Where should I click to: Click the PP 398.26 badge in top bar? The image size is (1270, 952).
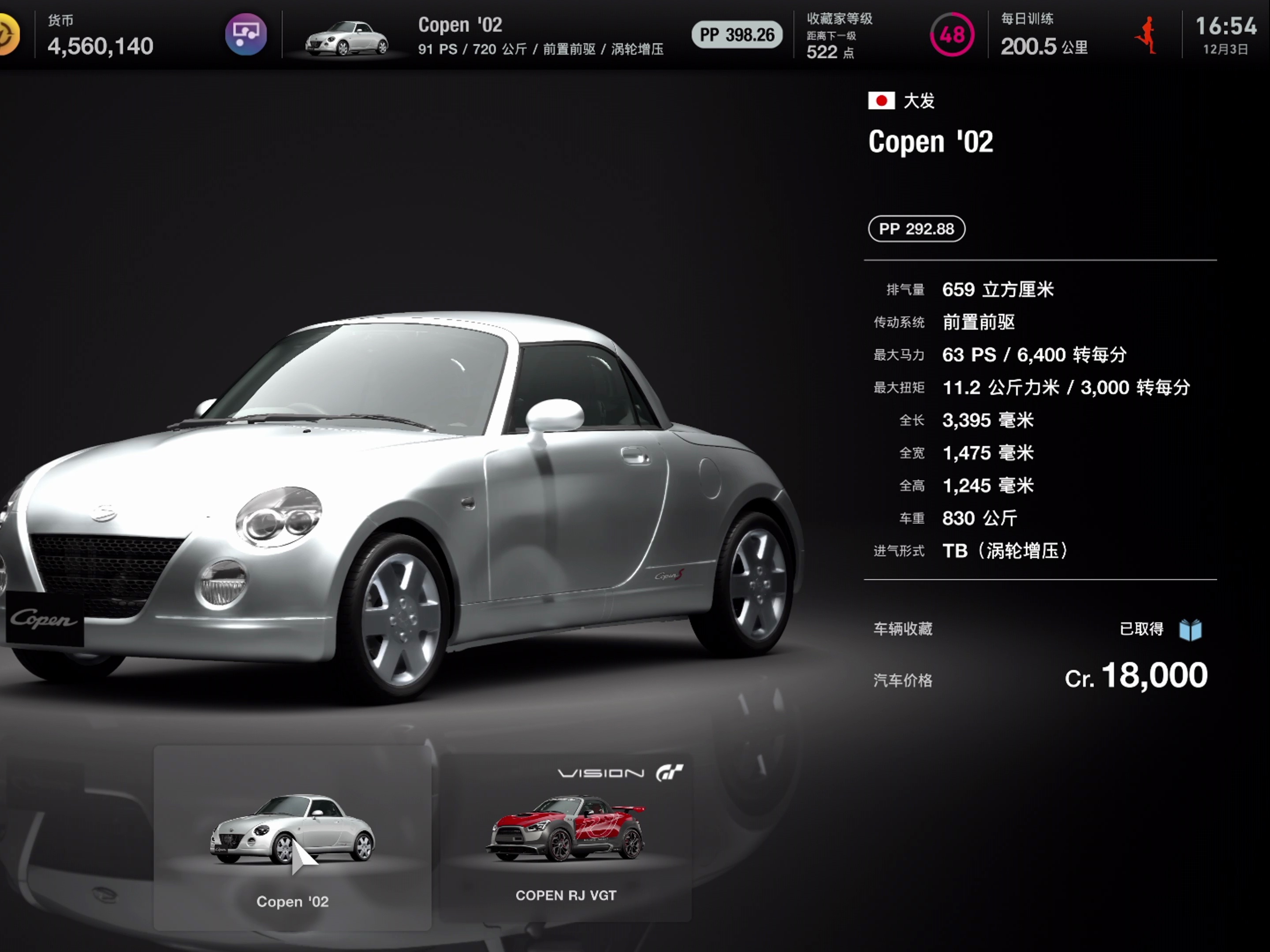[737, 34]
